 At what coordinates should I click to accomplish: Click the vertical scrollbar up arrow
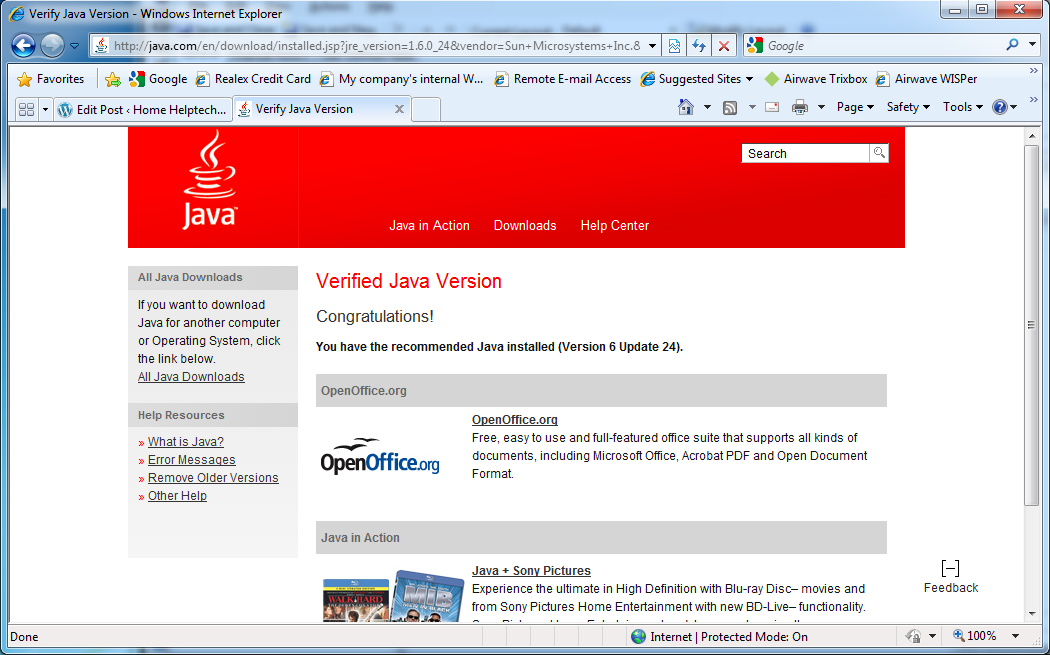(x=1032, y=136)
